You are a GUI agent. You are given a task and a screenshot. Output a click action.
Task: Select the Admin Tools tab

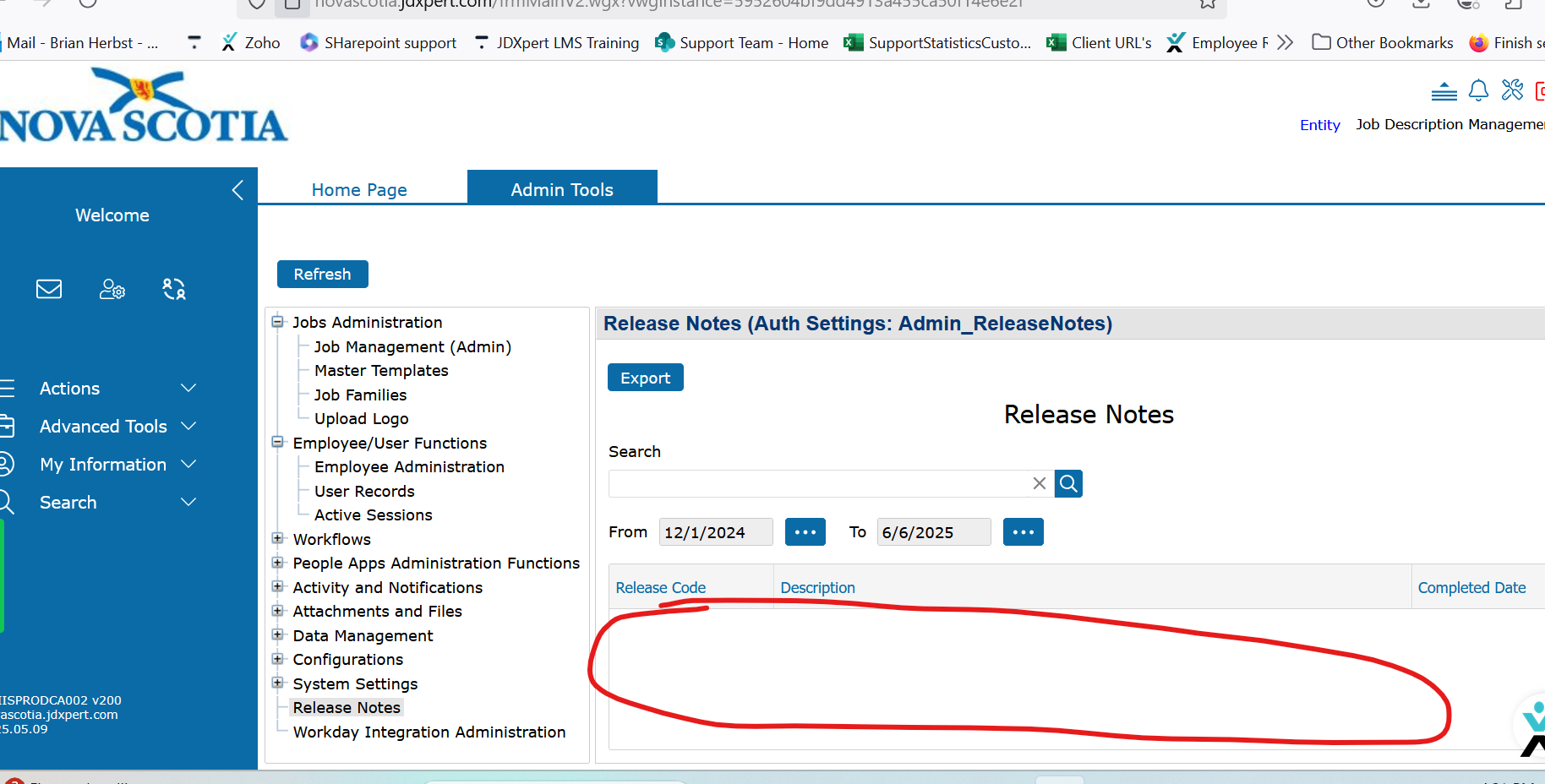click(x=562, y=189)
